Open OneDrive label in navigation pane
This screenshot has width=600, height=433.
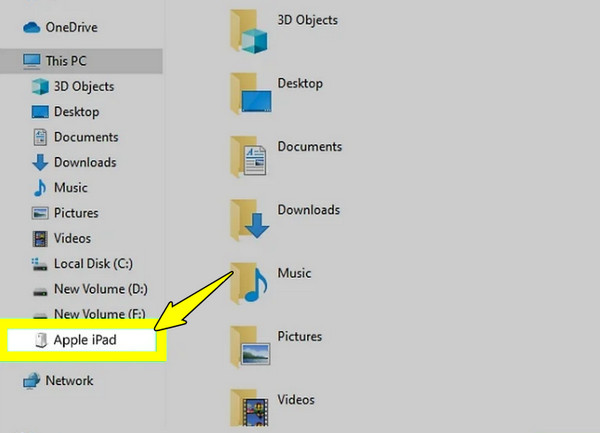pos(72,27)
